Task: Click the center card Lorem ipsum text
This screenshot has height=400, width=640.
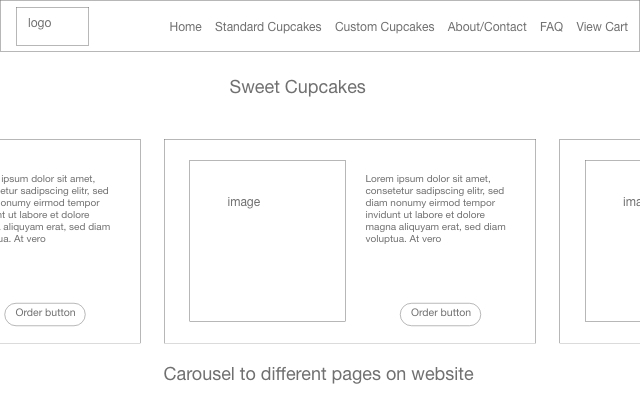Action: pos(435,209)
